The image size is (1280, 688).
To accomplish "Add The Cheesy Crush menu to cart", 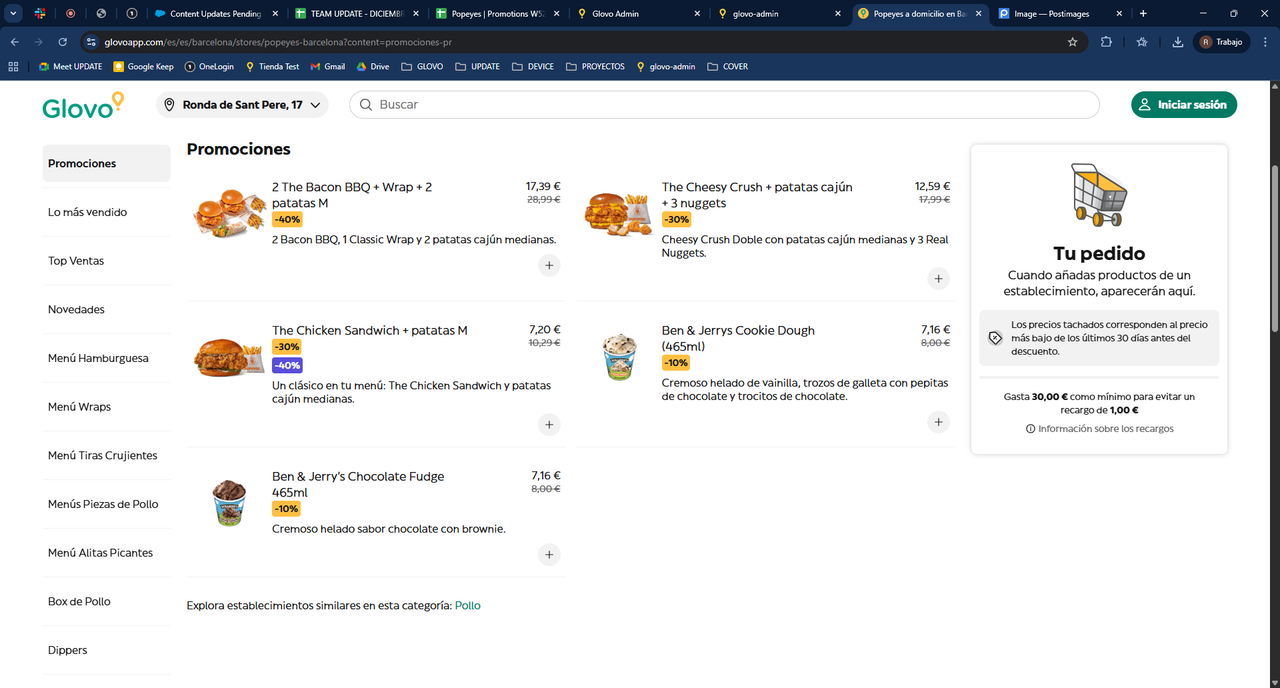I will pos(938,279).
